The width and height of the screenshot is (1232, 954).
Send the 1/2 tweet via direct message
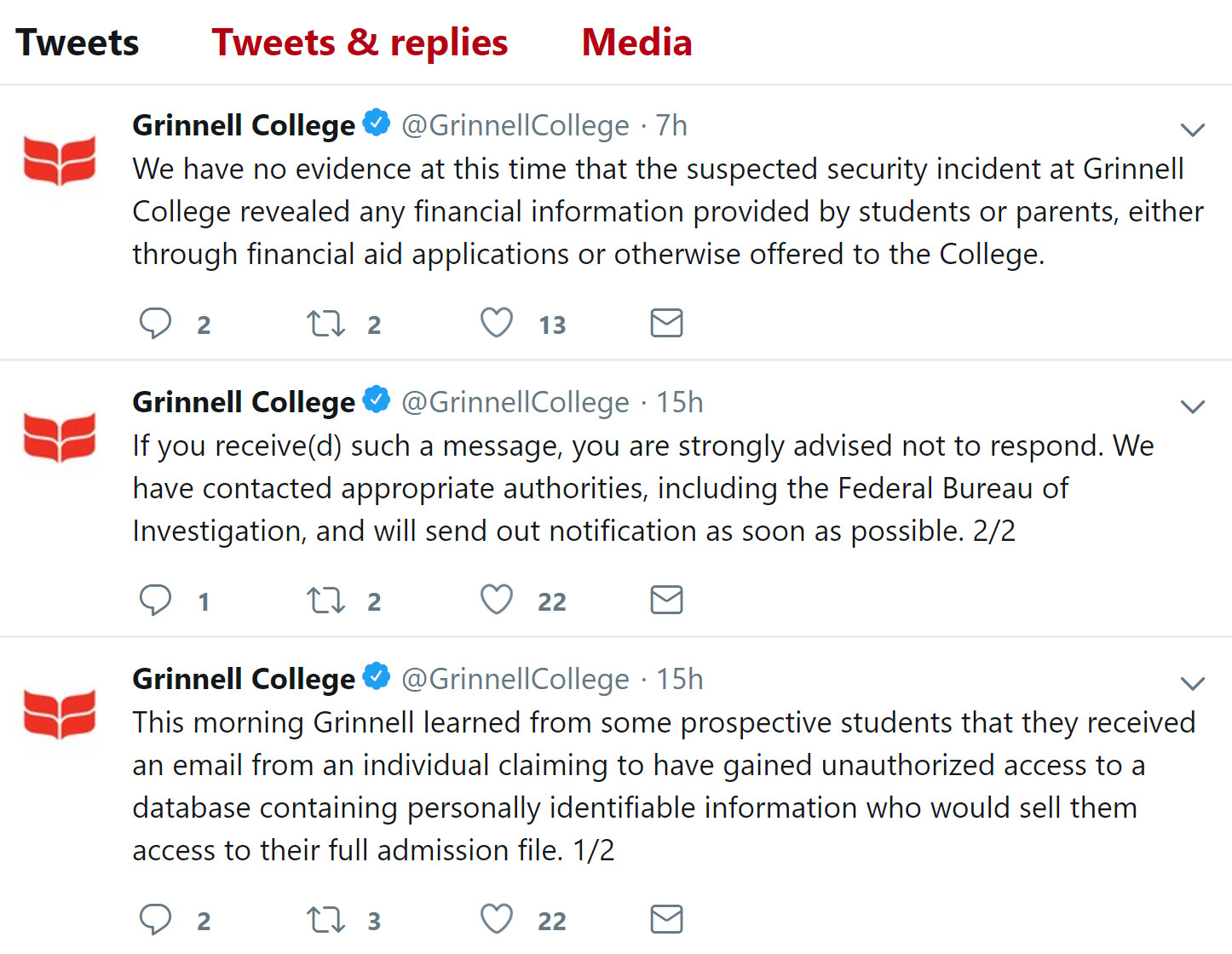(666, 919)
